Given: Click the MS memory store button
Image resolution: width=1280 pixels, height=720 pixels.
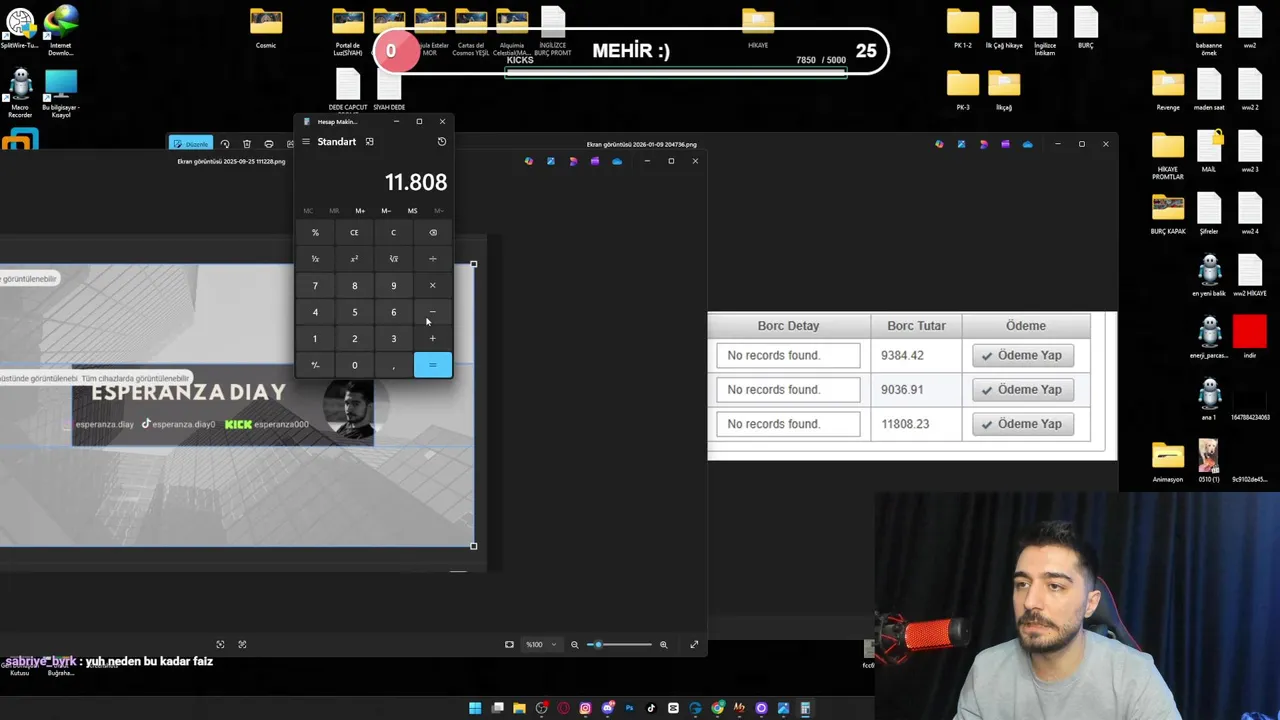Looking at the screenshot, I should (x=412, y=211).
